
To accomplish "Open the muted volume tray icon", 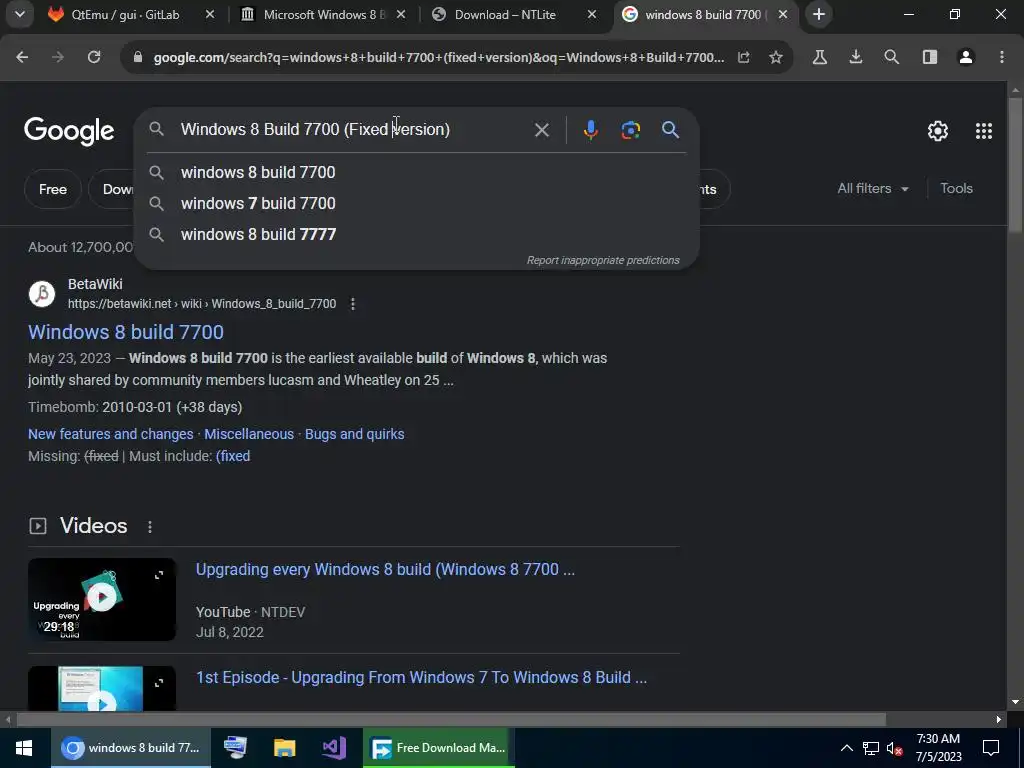I will tap(895, 748).
